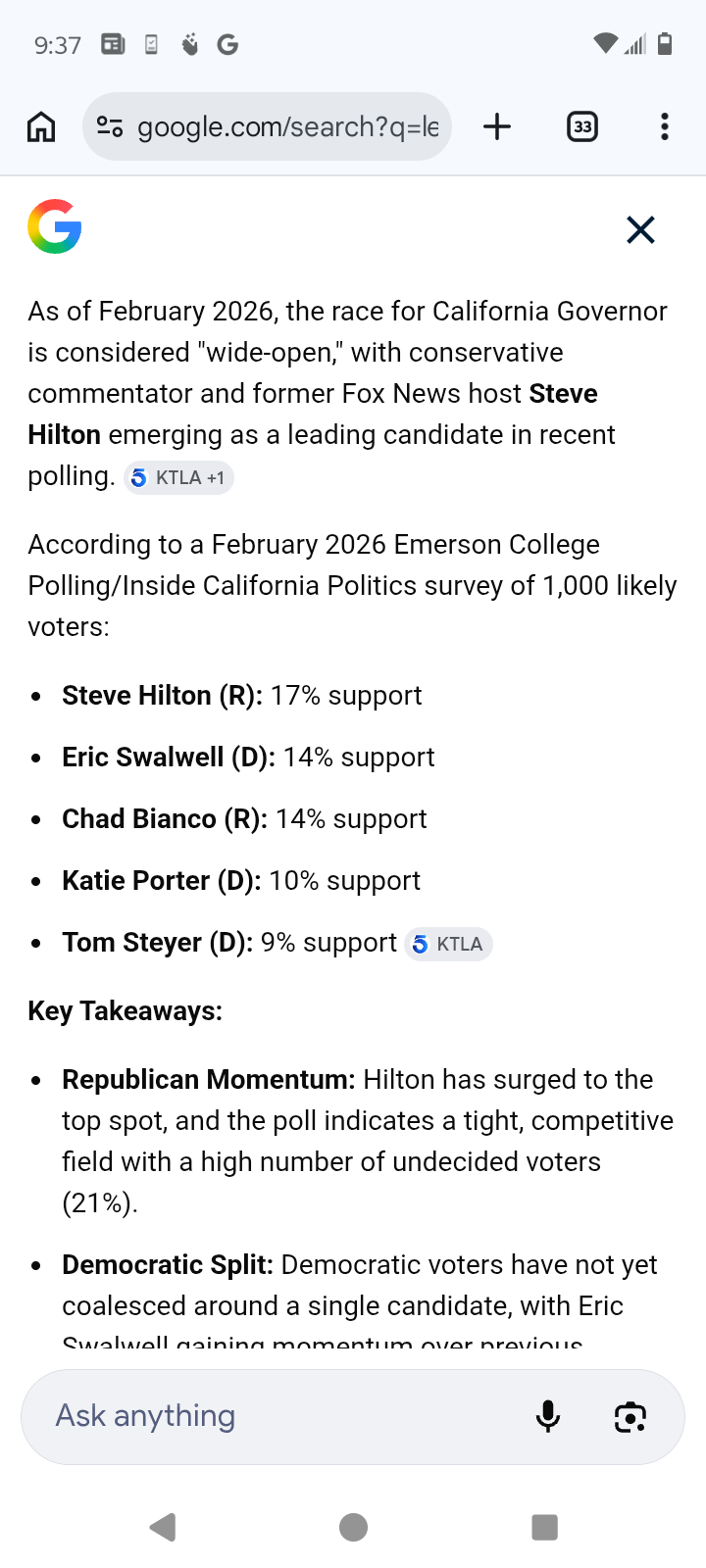Screen dimensions: 706x1568
Task: Open Google Lens camera search
Action: [630, 1416]
